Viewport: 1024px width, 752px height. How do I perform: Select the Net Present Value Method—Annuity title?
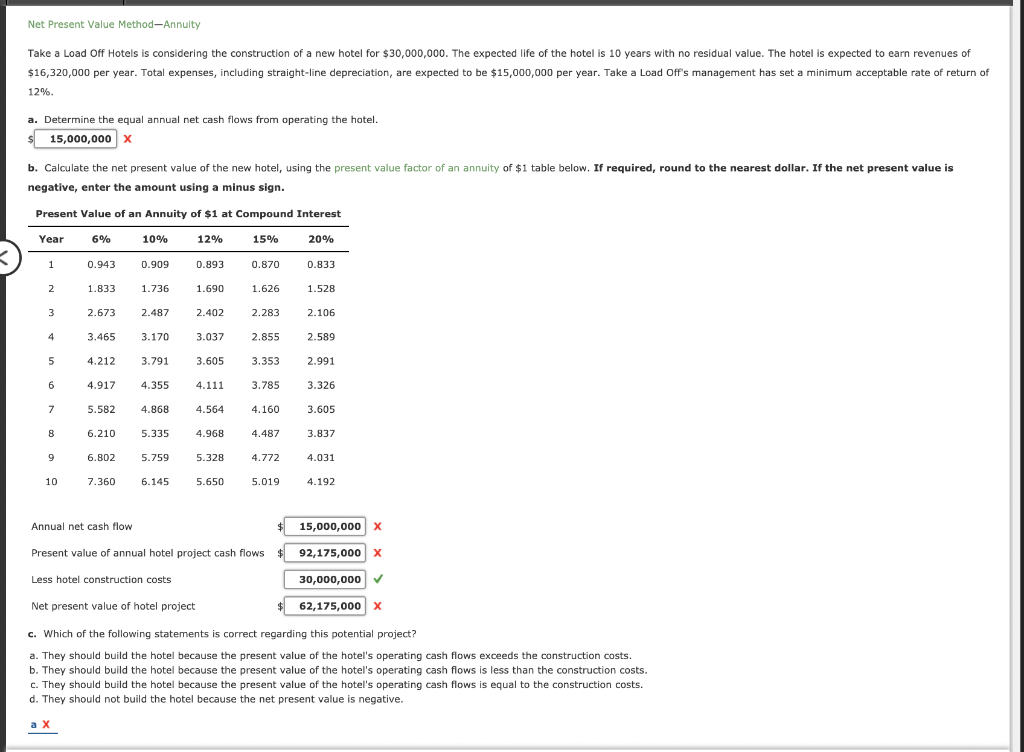pos(113,23)
